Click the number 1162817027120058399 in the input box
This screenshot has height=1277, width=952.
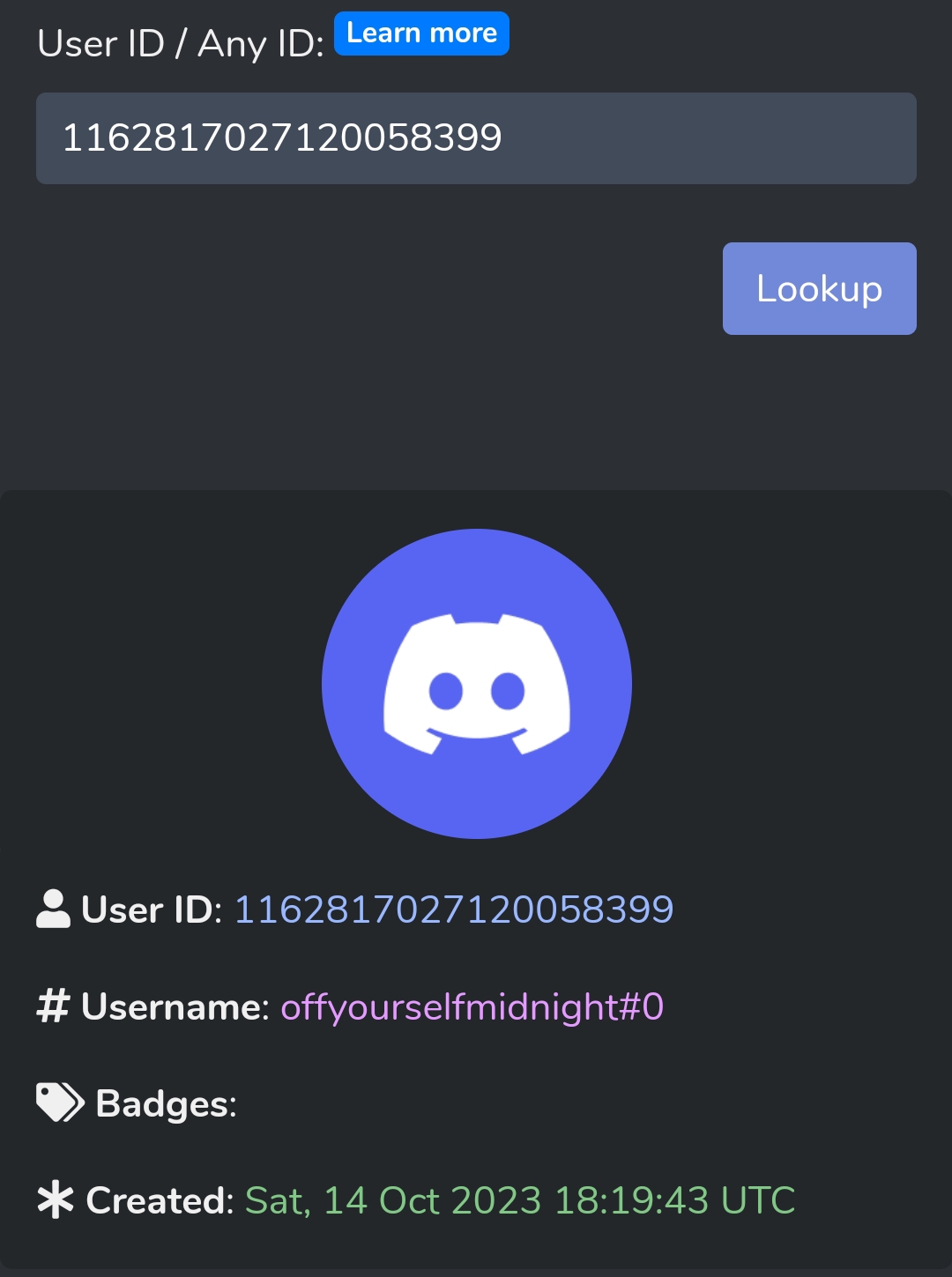[282, 137]
